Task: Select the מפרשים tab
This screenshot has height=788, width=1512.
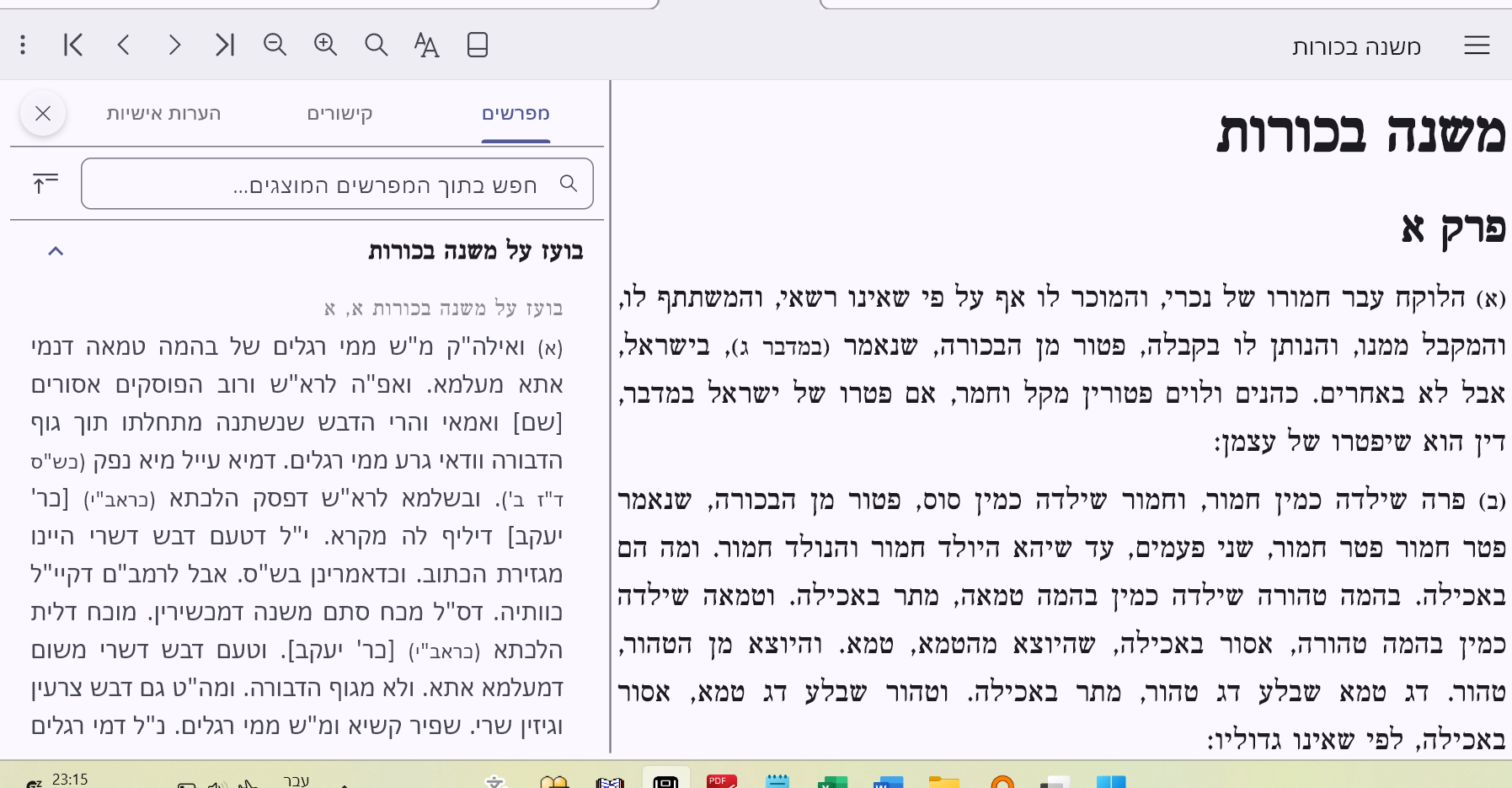Action: (x=516, y=114)
